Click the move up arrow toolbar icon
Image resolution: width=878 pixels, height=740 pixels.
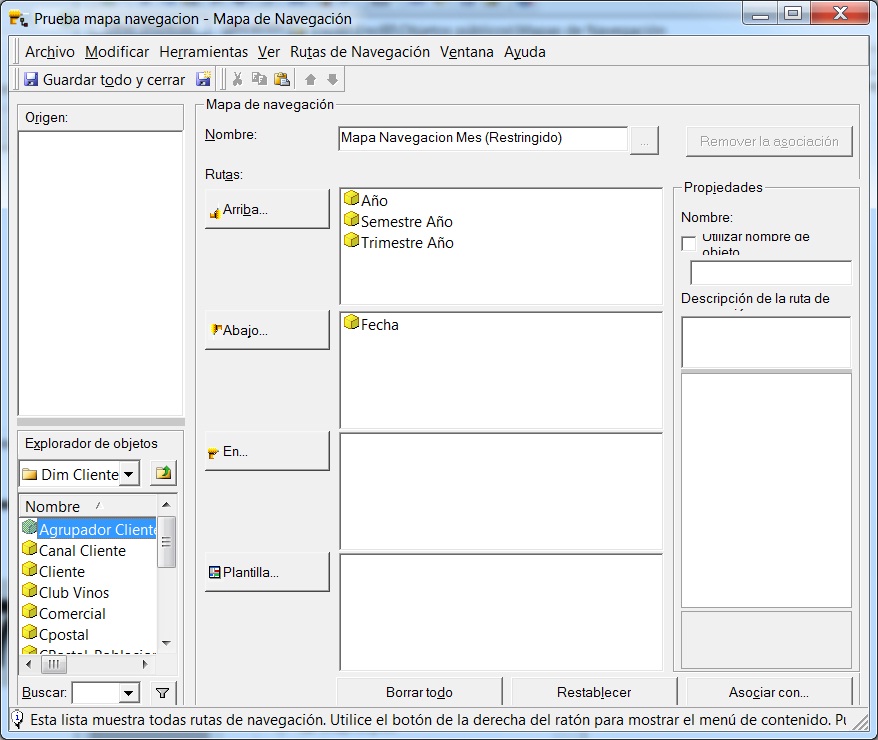(311, 79)
